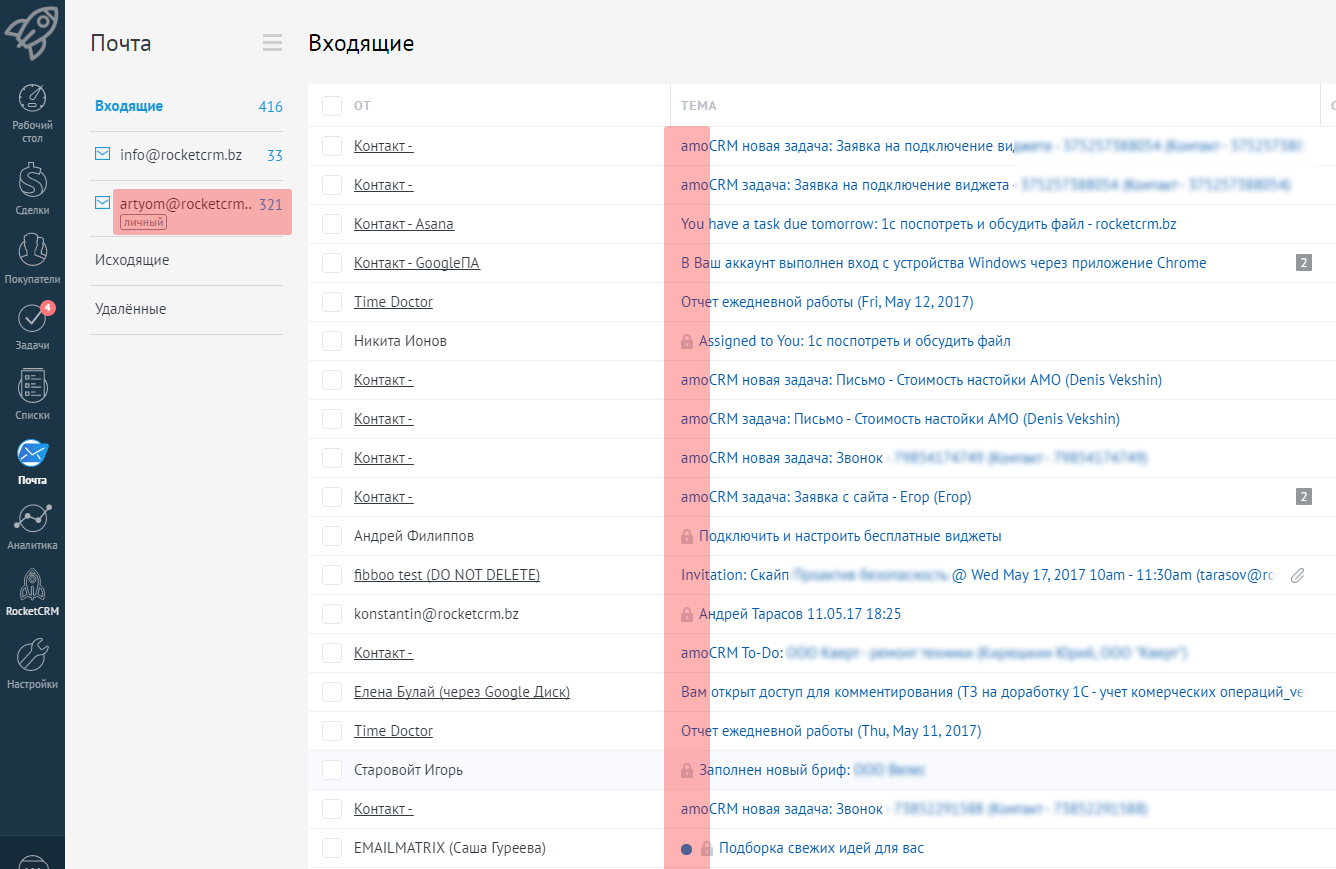Check the box for fibboo test email
The width and height of the screenshot is (1336, 869).
tap(332, 575)
